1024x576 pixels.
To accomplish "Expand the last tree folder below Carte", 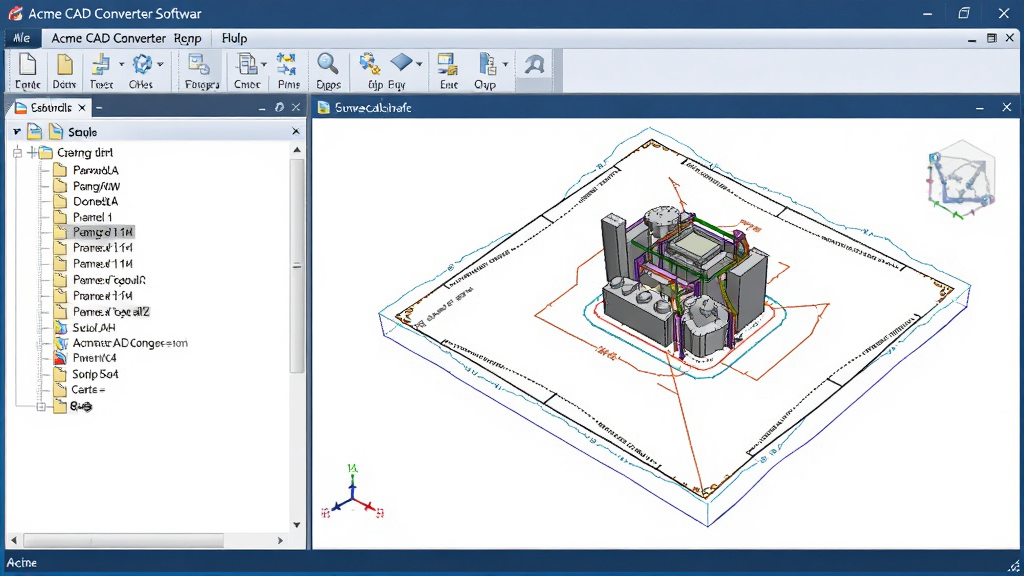I will (41, 406).
